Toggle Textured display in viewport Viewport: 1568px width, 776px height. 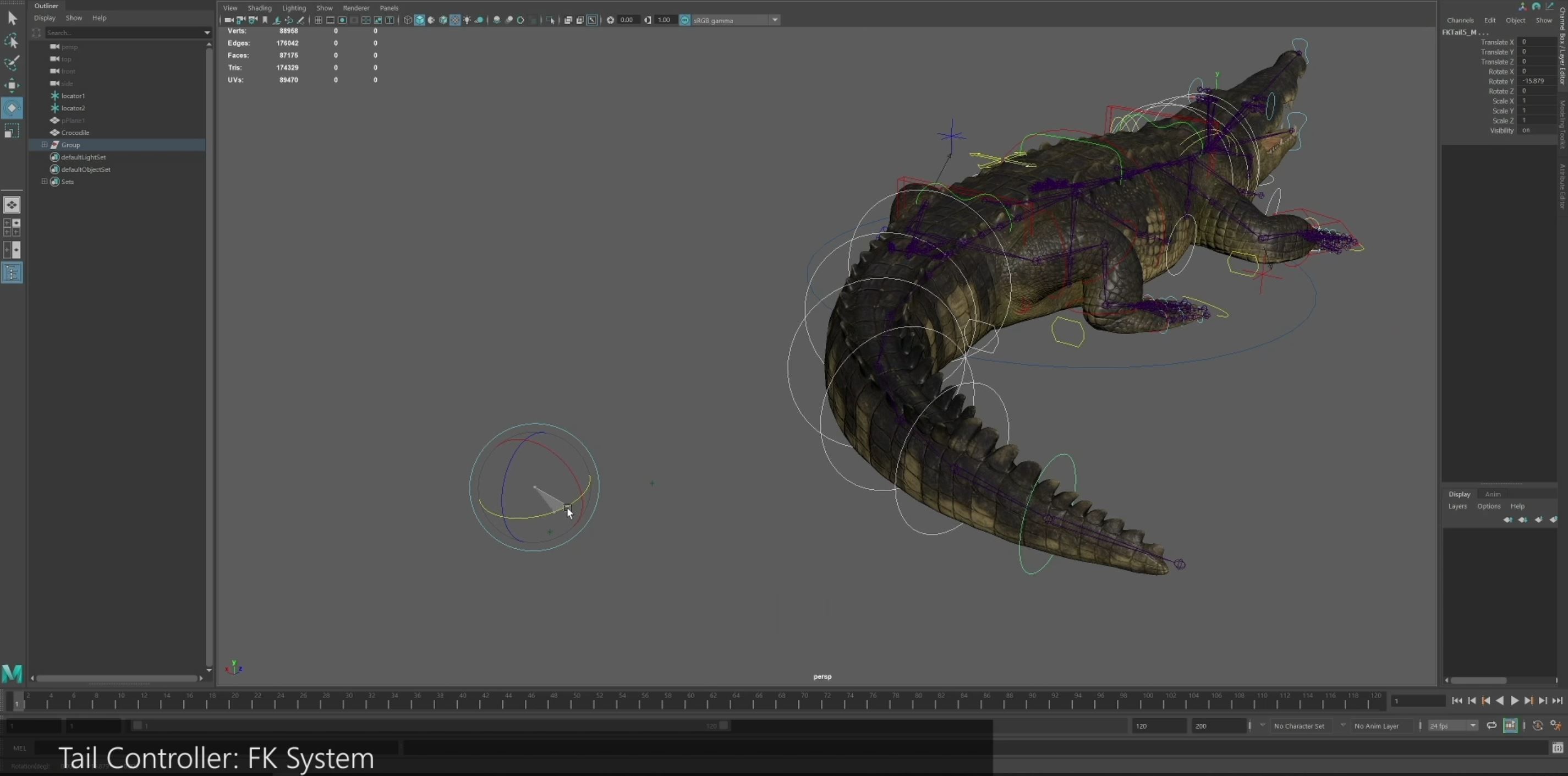click(454, 20)
